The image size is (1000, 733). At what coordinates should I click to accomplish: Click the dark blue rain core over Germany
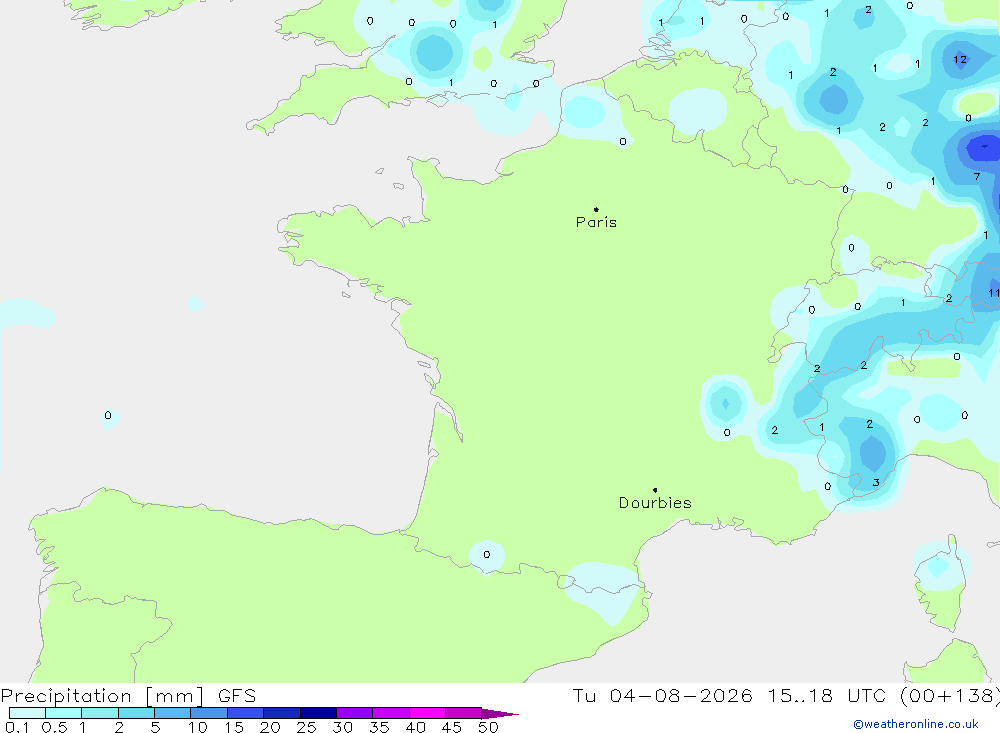click(982, 148)
